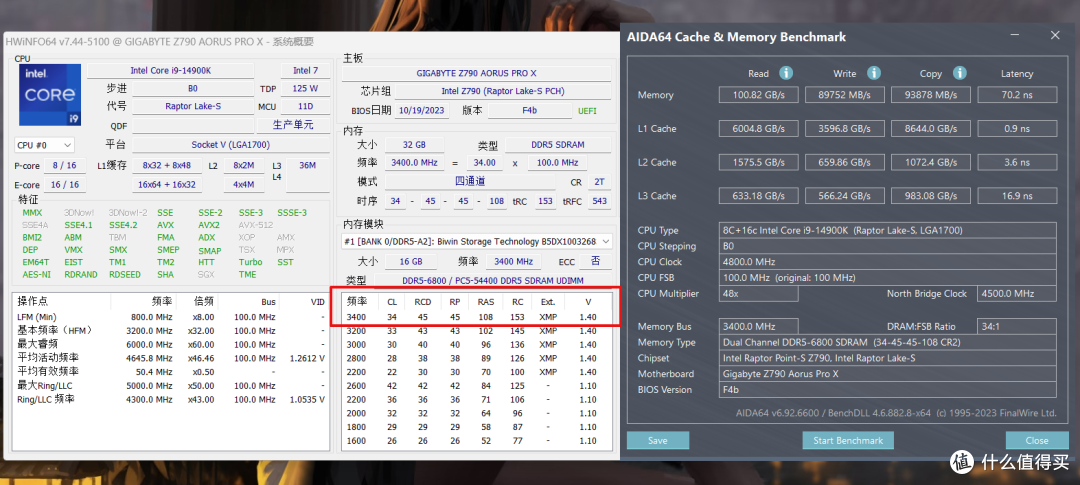Click the Memory Type Dual Channel DDR5-6800 field
The image size is (1080, 485).
click(888, 342)
